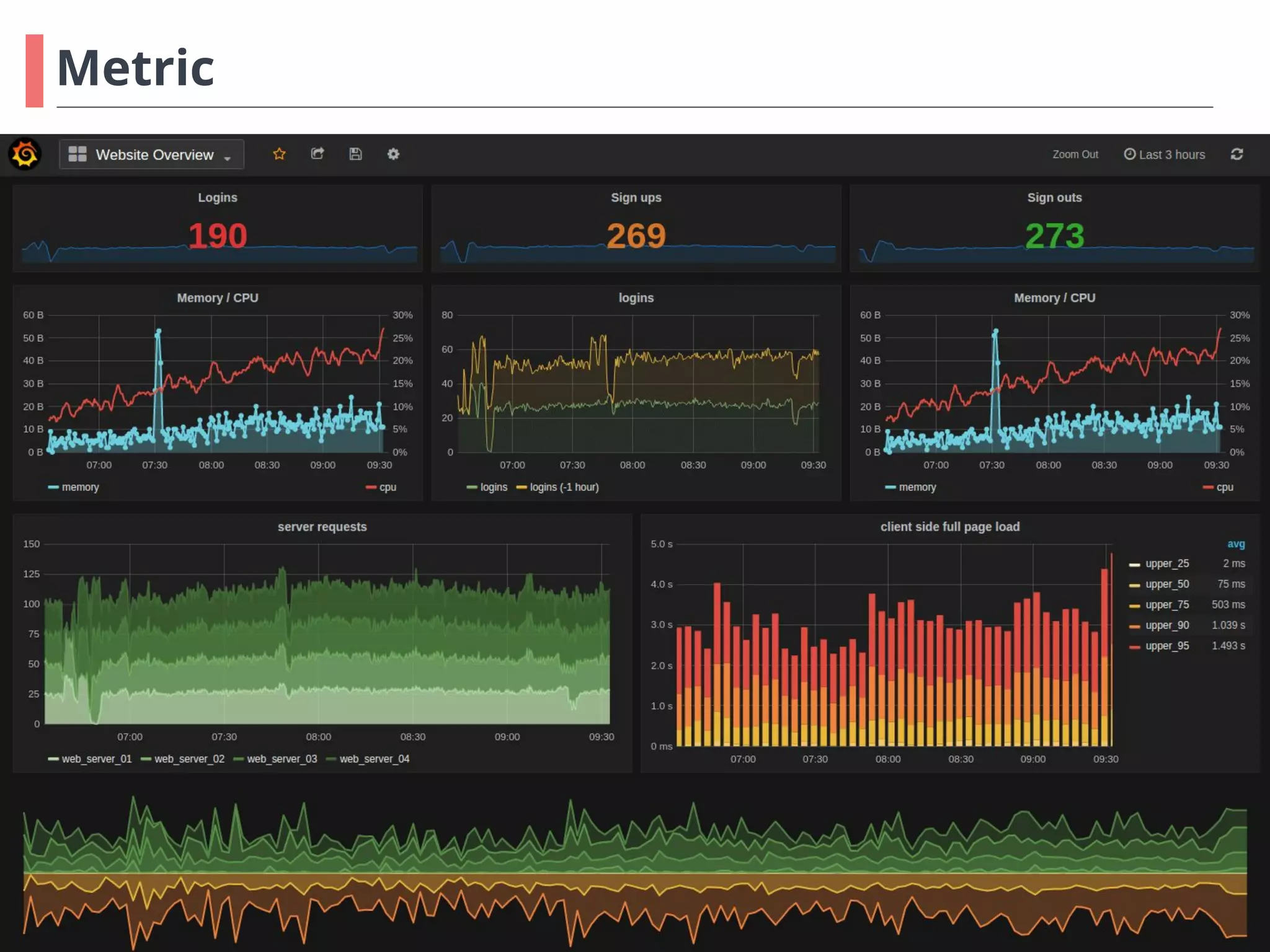The width and height of the screenshot is (1270, 952).
Task: Click the dashboard grid icon
Action: click(x=78, y=154)
